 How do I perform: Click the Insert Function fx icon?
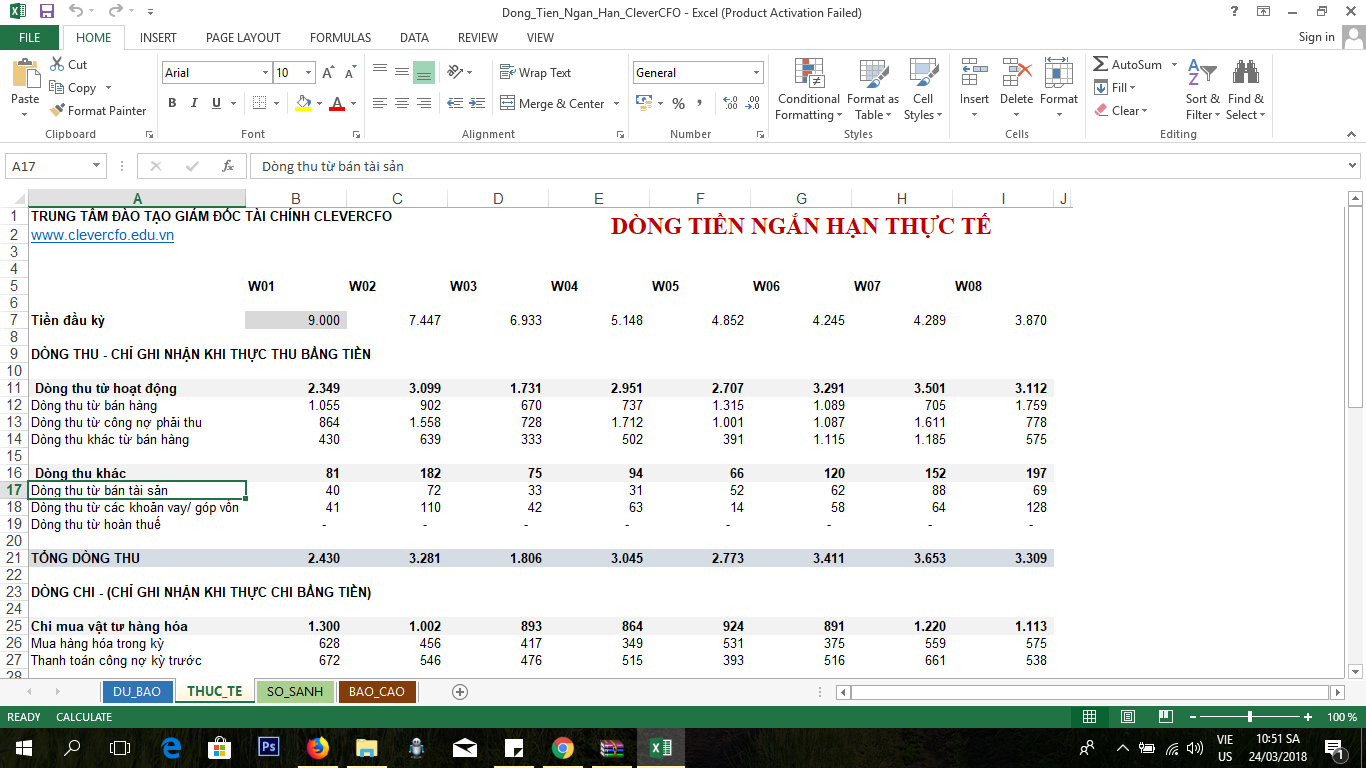[228, 166]
